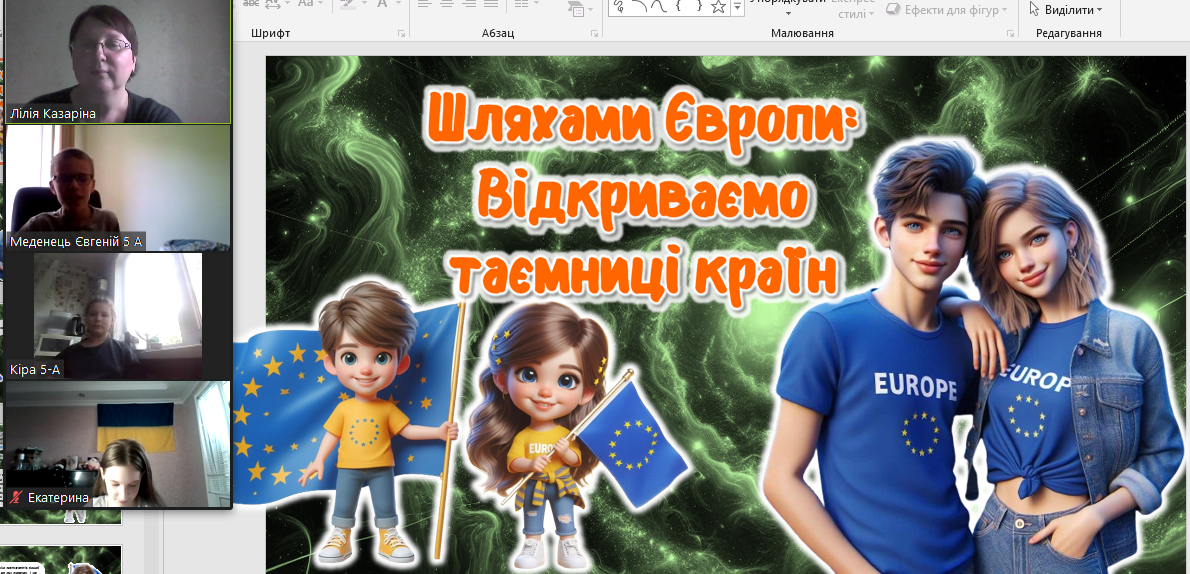This screenshot has height=574, width=1190.
Task: Open the font color dropdown arrow
Action: click(398, 3)
